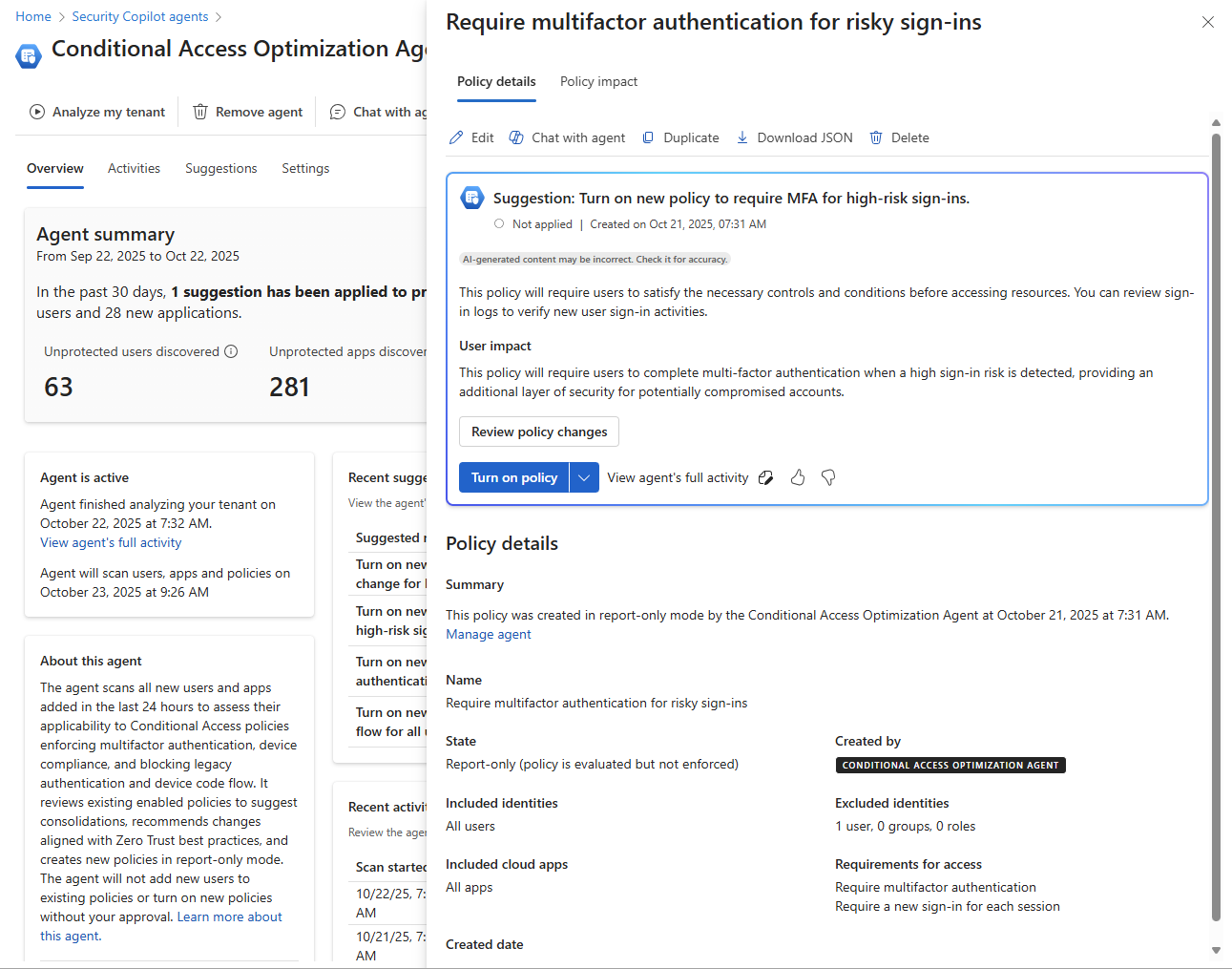Click the Edit toolbar label
The height and width of the screenshot is (969, 1232).
[483, 137]
